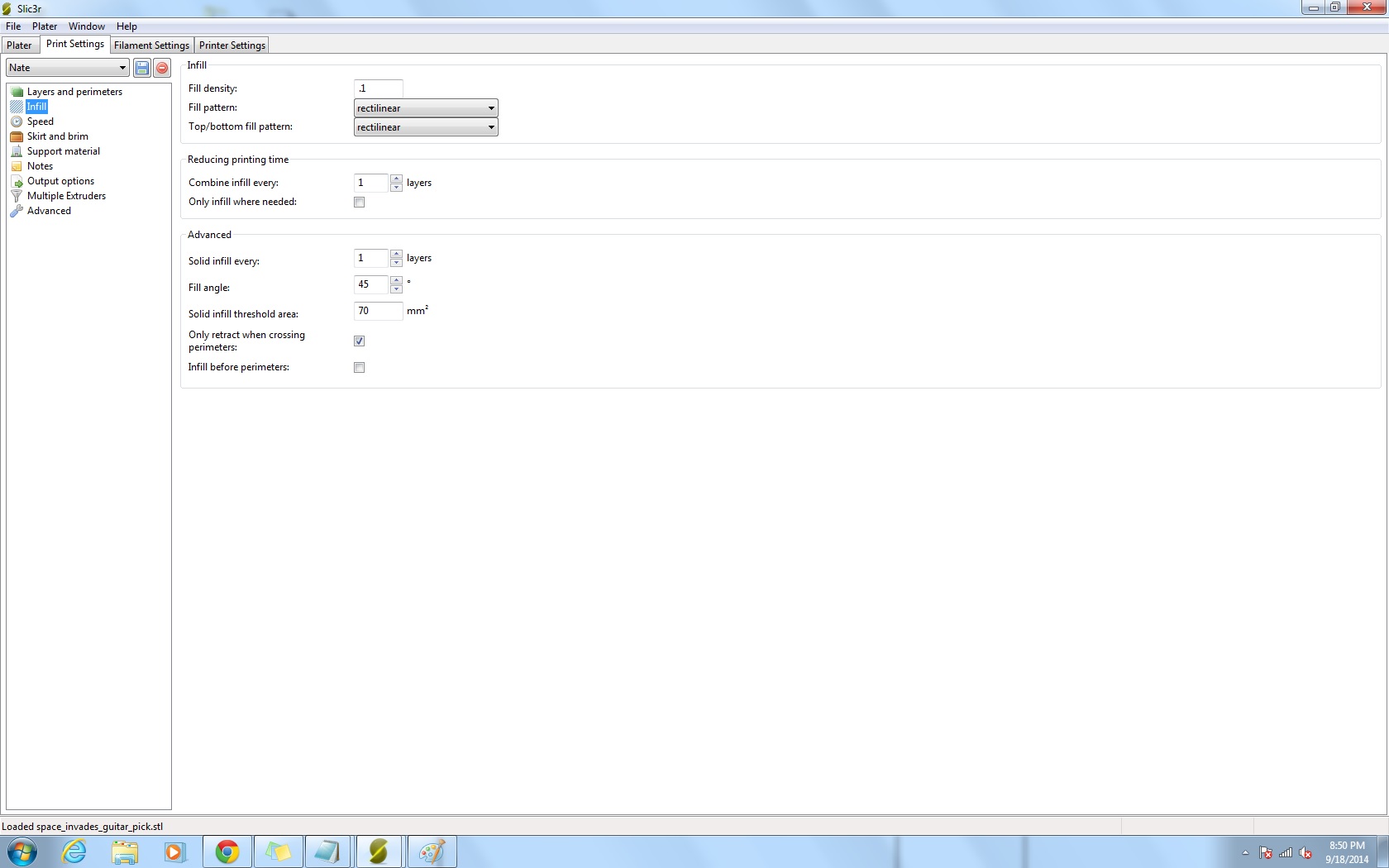Image resolution: width=1389 pixels, height=868 pixels.
Task: Switch to the Printer Settings tab
Action: (x=232, y=45)
